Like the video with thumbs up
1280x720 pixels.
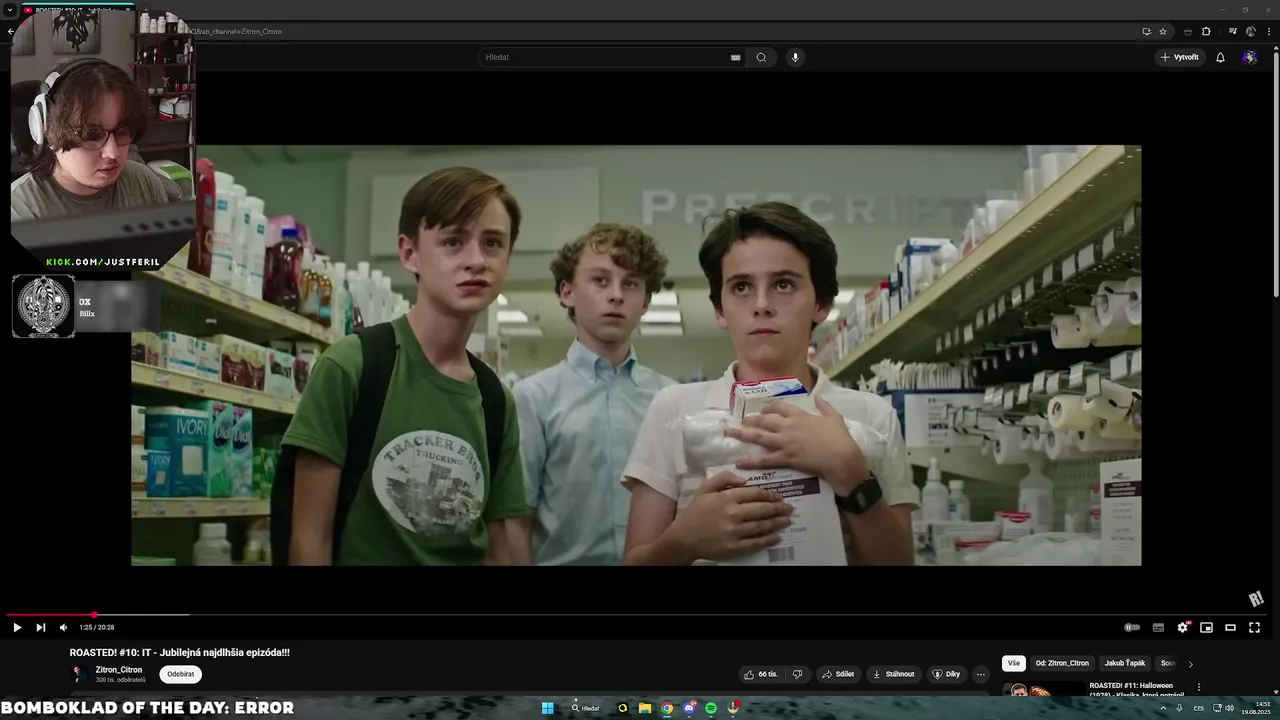[x=761, y=674]
